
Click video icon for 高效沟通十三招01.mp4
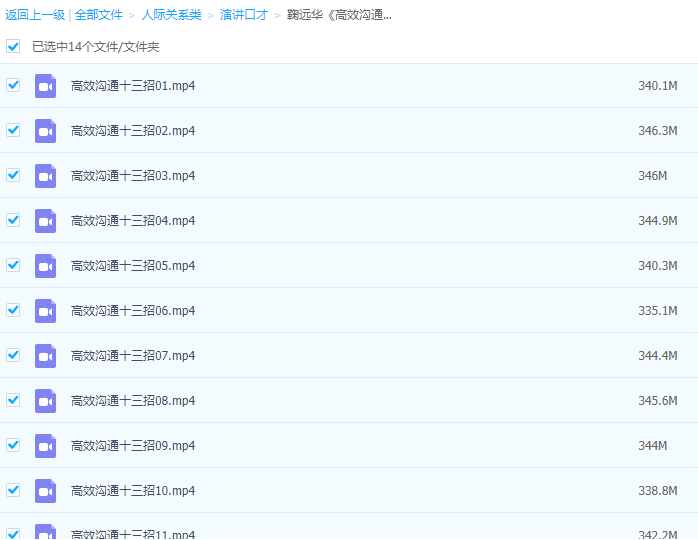click(45, 86)
